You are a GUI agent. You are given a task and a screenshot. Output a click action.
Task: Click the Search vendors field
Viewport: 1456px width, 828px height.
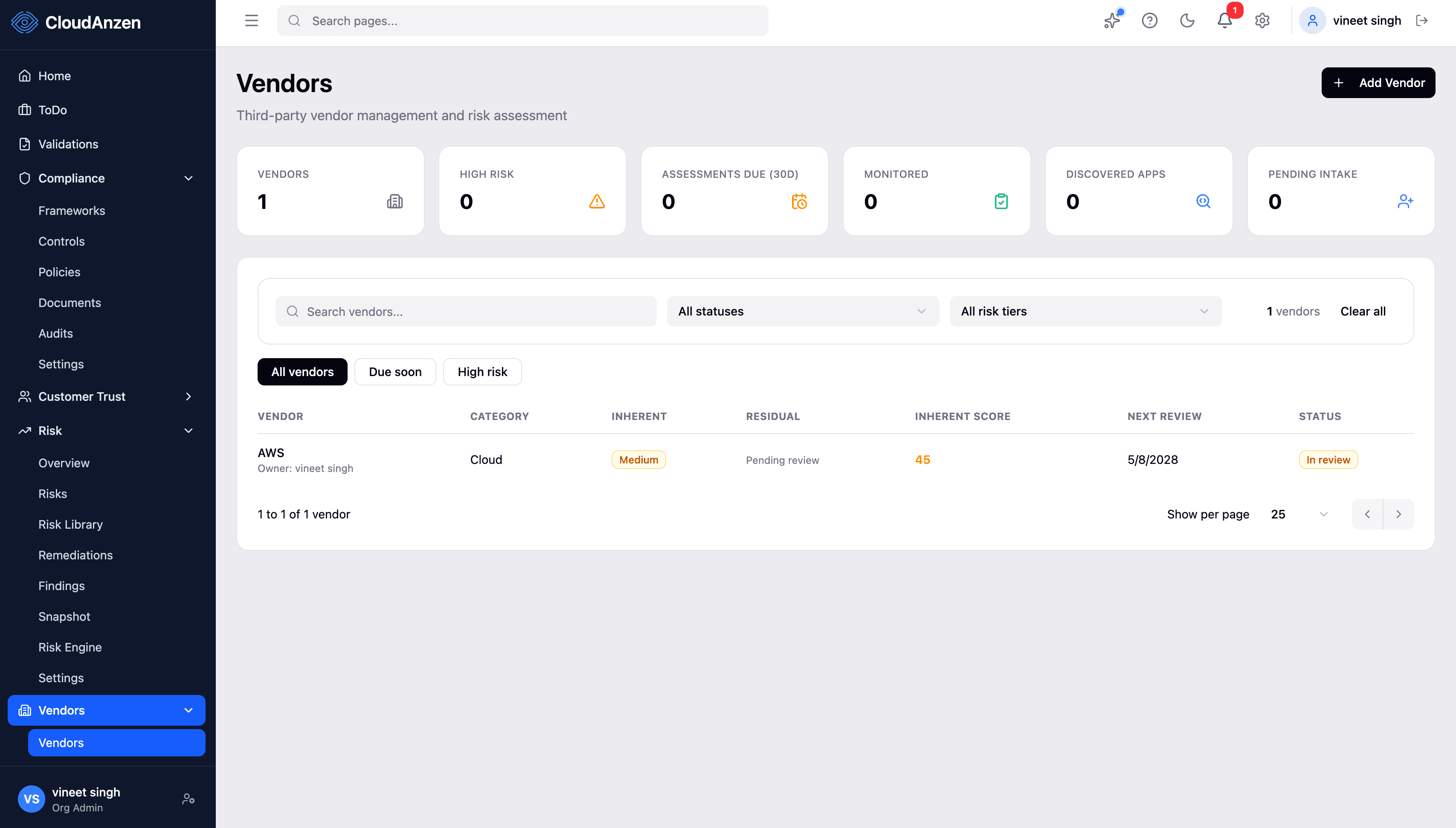(466, 311)
